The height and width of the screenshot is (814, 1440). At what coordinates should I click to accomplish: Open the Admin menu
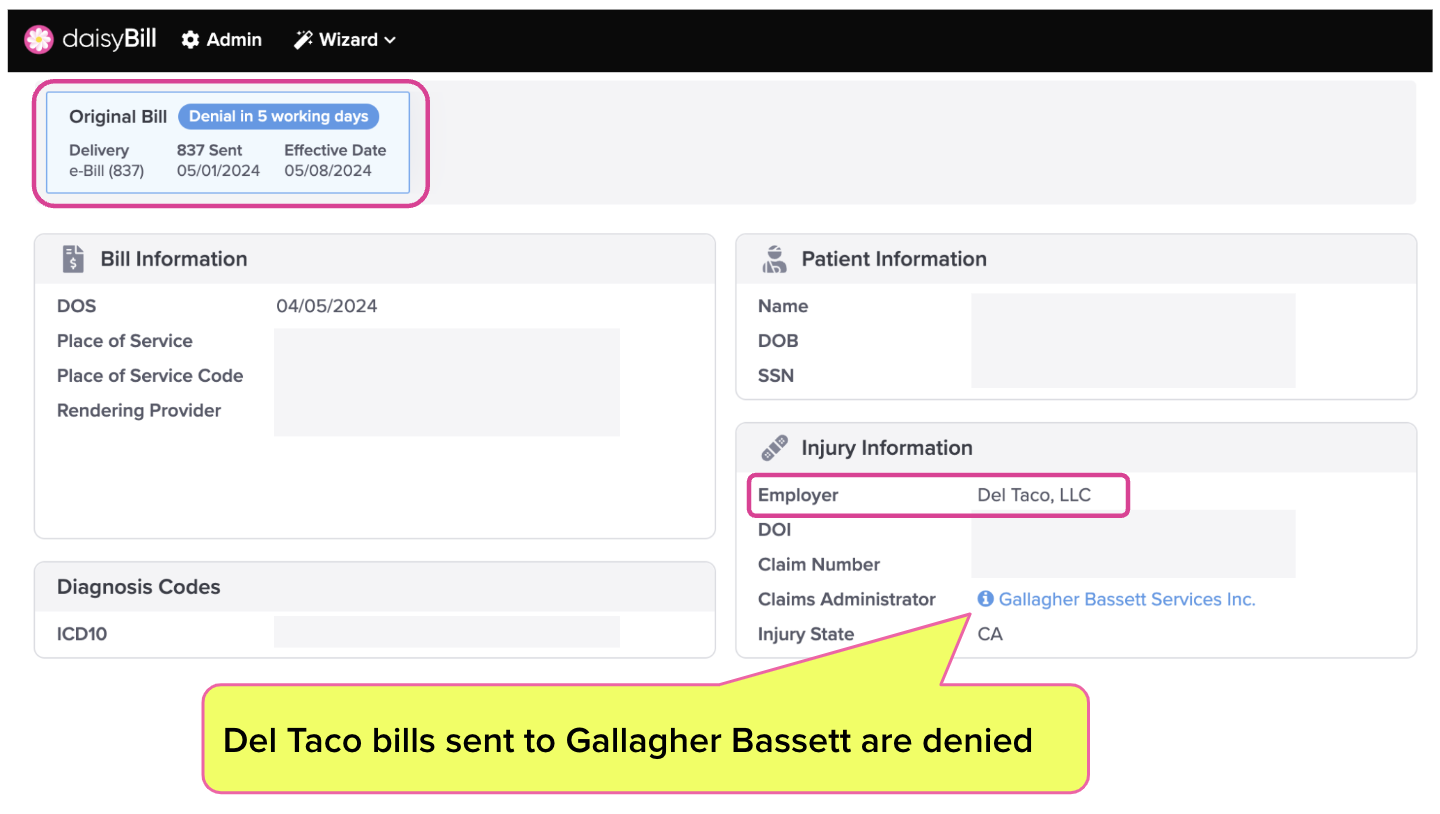click(222, 40)
